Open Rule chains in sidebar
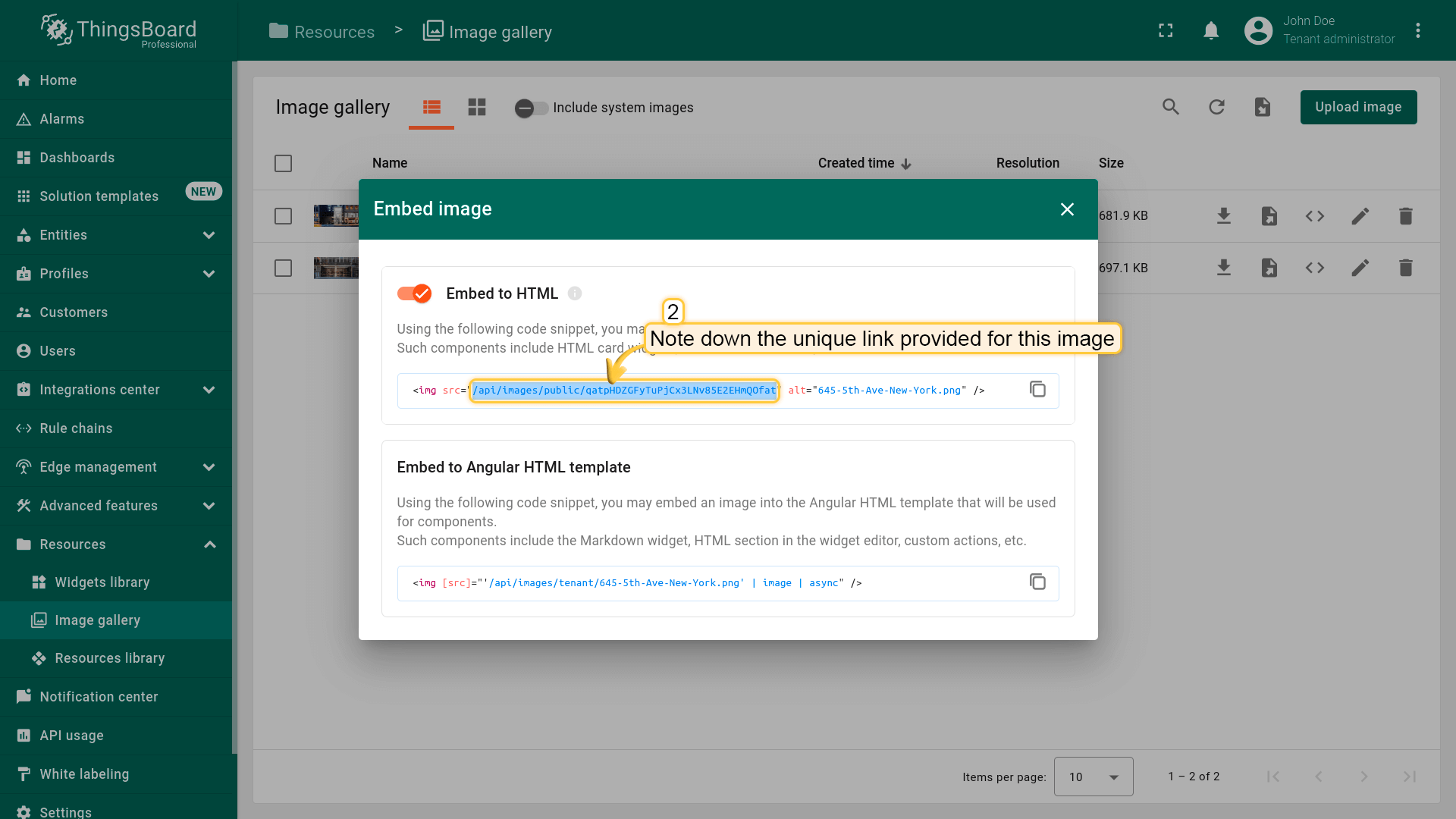Viewport: 1456px width, 819px height. click(x=76, y=428)
